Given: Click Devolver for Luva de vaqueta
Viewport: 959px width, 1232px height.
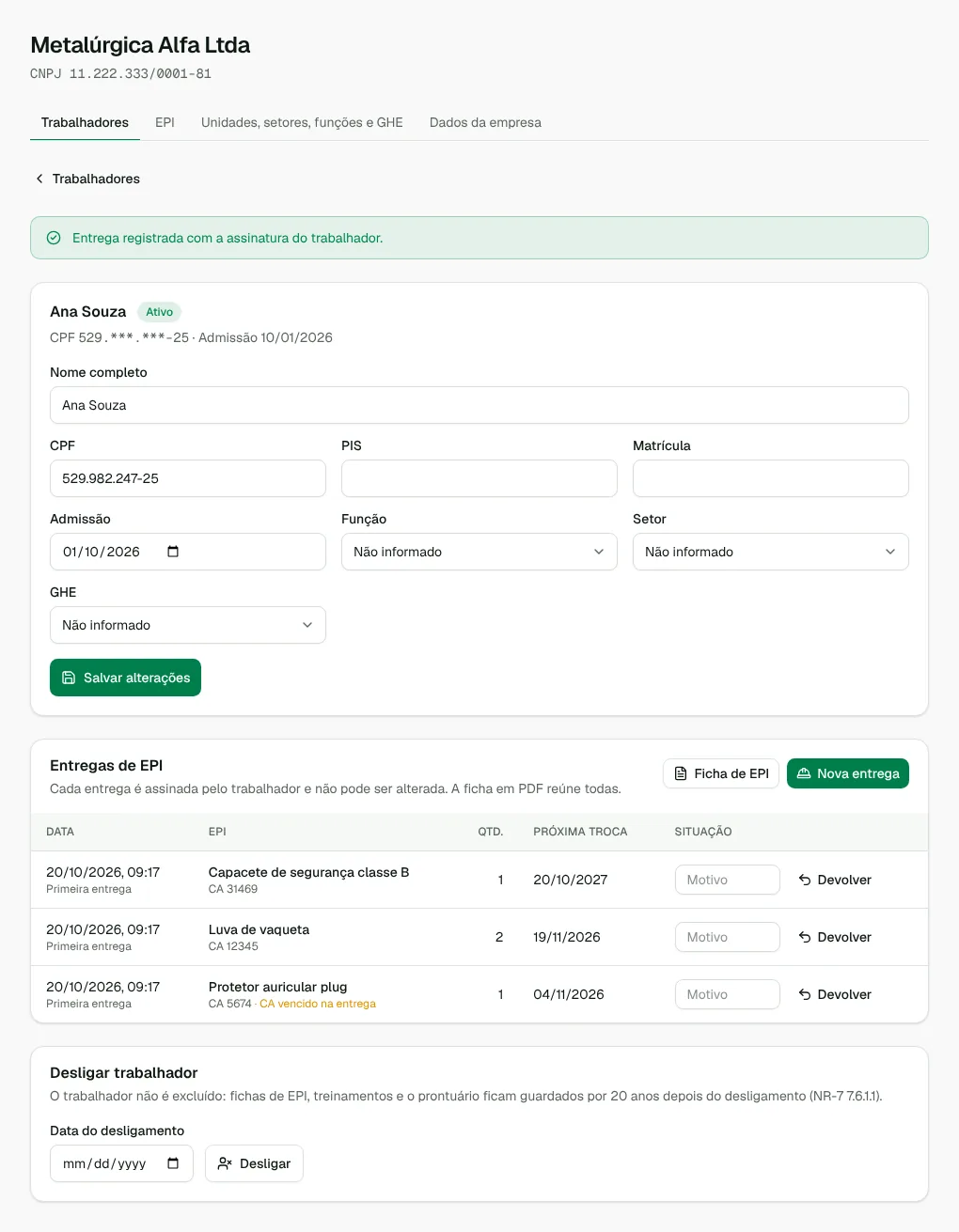Looking at the screenshot, I should tap(835, 937).
